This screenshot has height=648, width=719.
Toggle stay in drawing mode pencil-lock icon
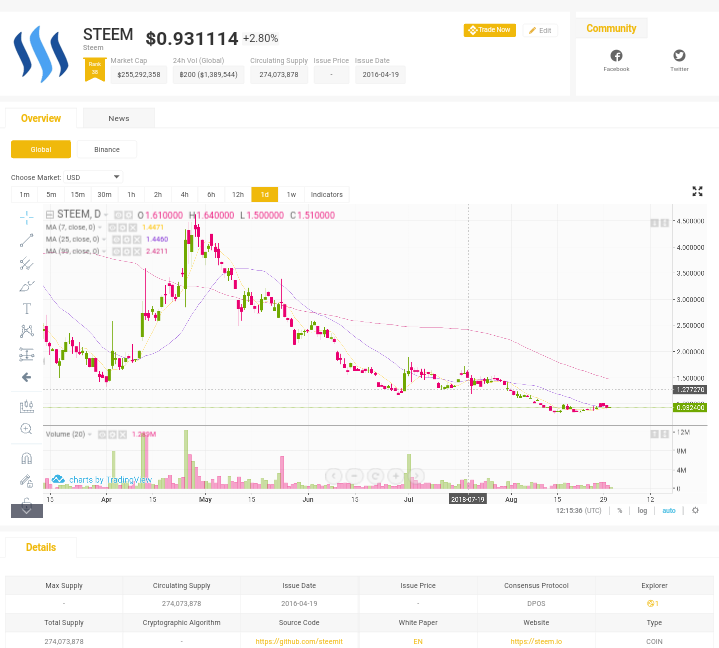click(27, 481)
